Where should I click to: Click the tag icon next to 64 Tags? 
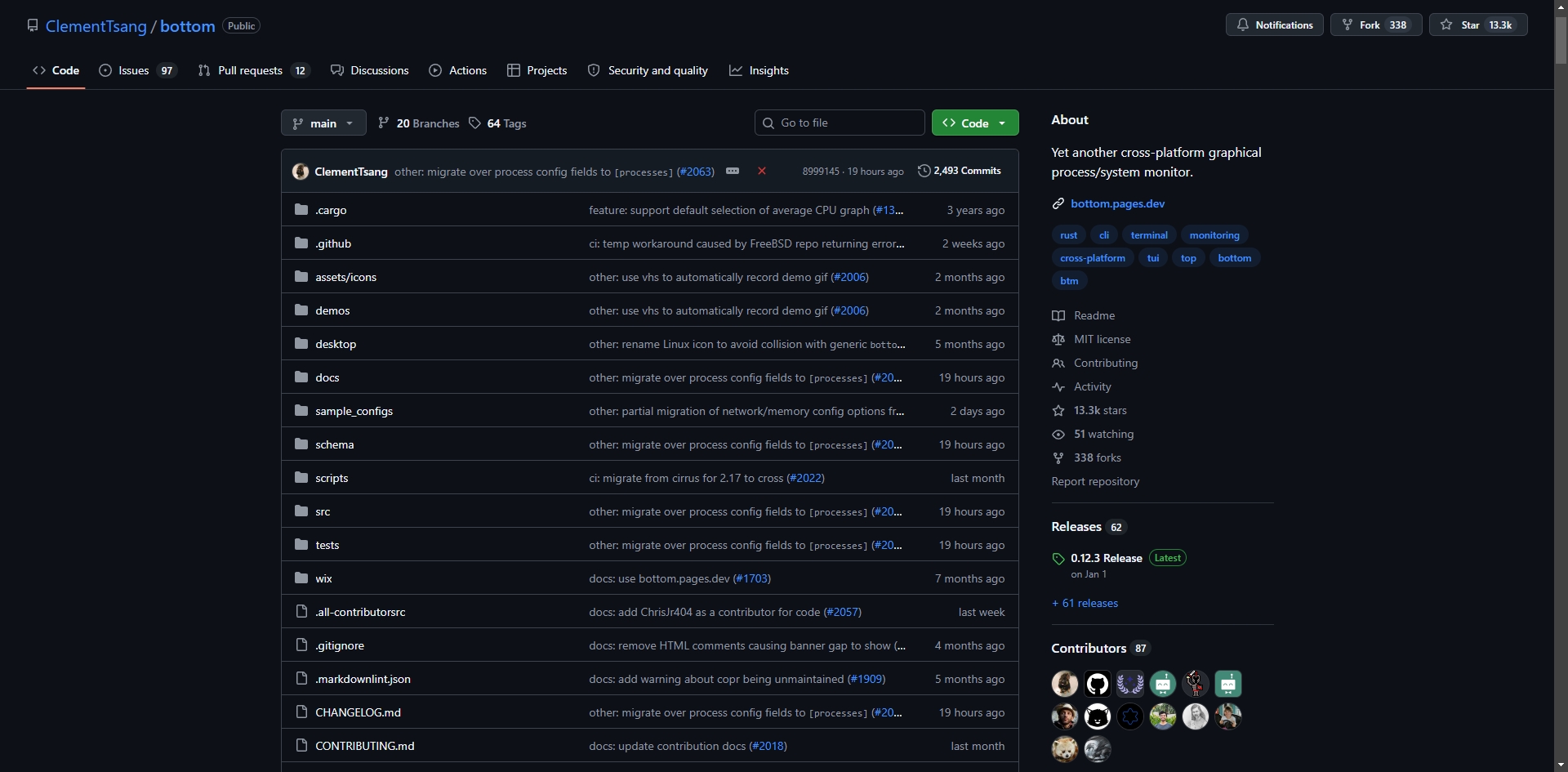click(x=475, y=123)
